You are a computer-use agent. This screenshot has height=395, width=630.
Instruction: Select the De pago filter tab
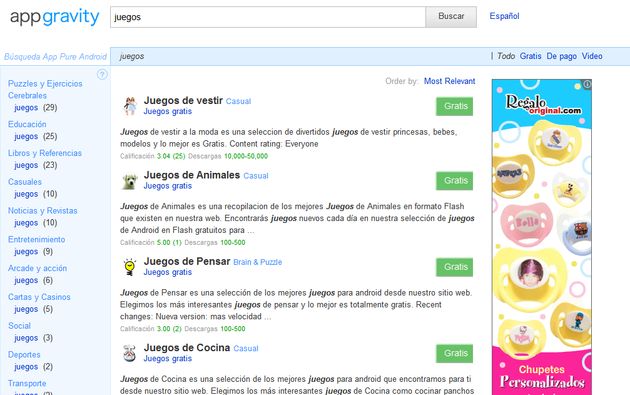[561, 56]
